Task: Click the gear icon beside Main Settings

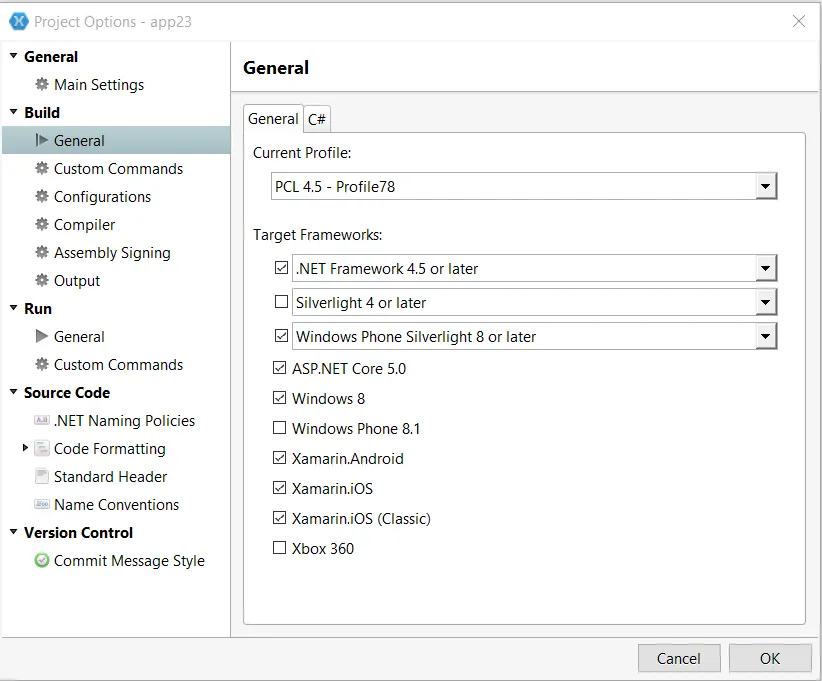Action: [42, 85]
